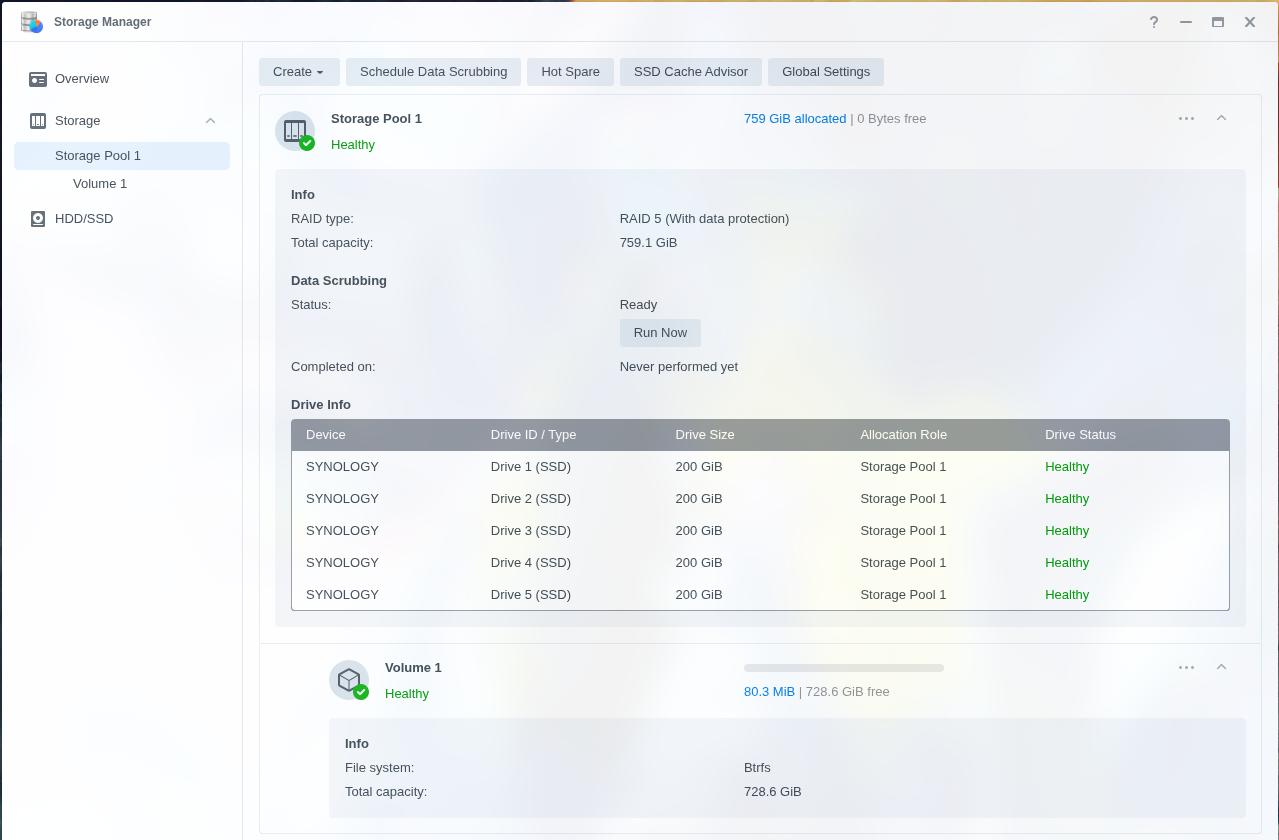
Task: Maximize the Storage Manager window
Action: (1217, 22)
